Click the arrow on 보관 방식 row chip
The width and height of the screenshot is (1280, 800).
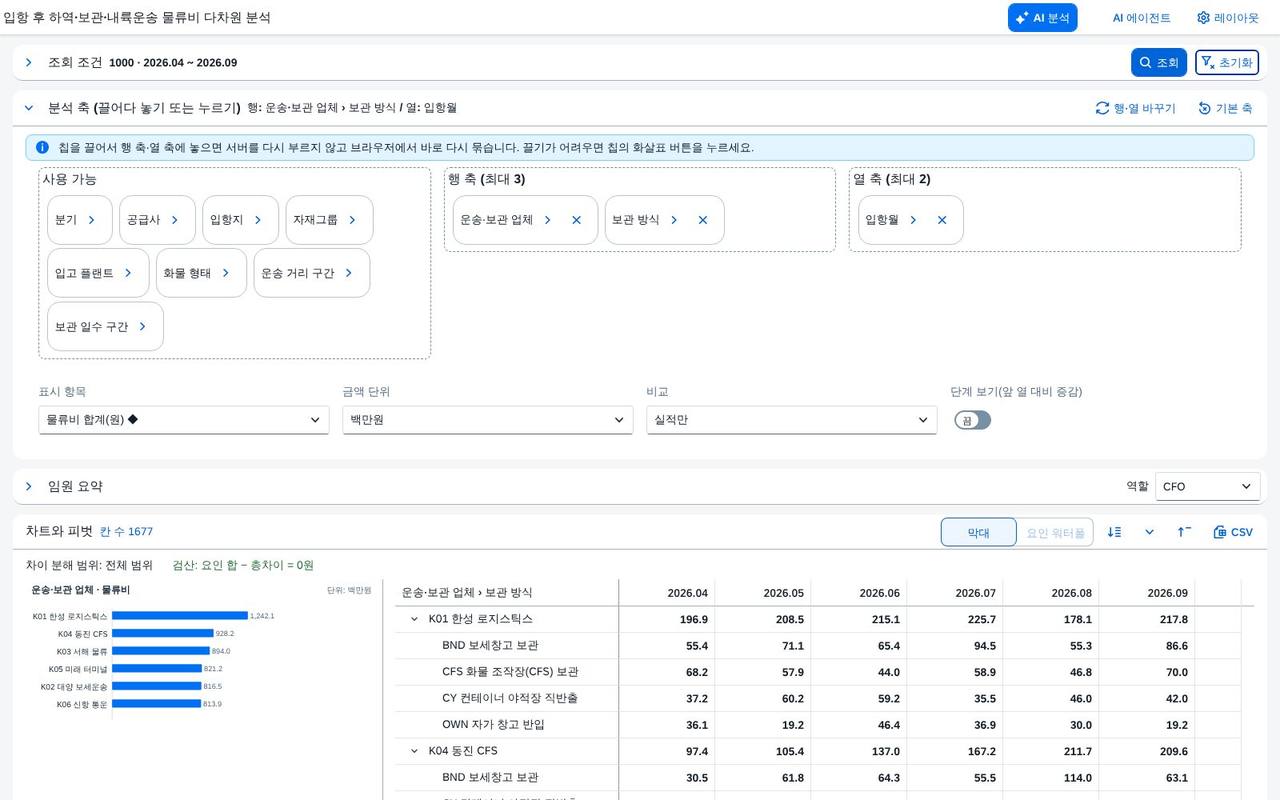(674, 220)
